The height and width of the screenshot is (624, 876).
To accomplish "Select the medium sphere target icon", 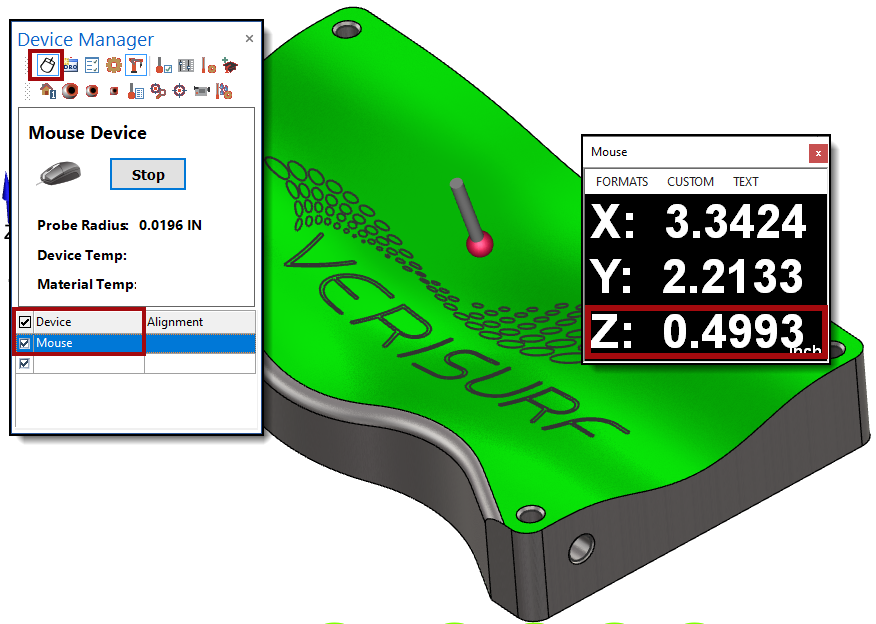I will [x=92, y=90].
